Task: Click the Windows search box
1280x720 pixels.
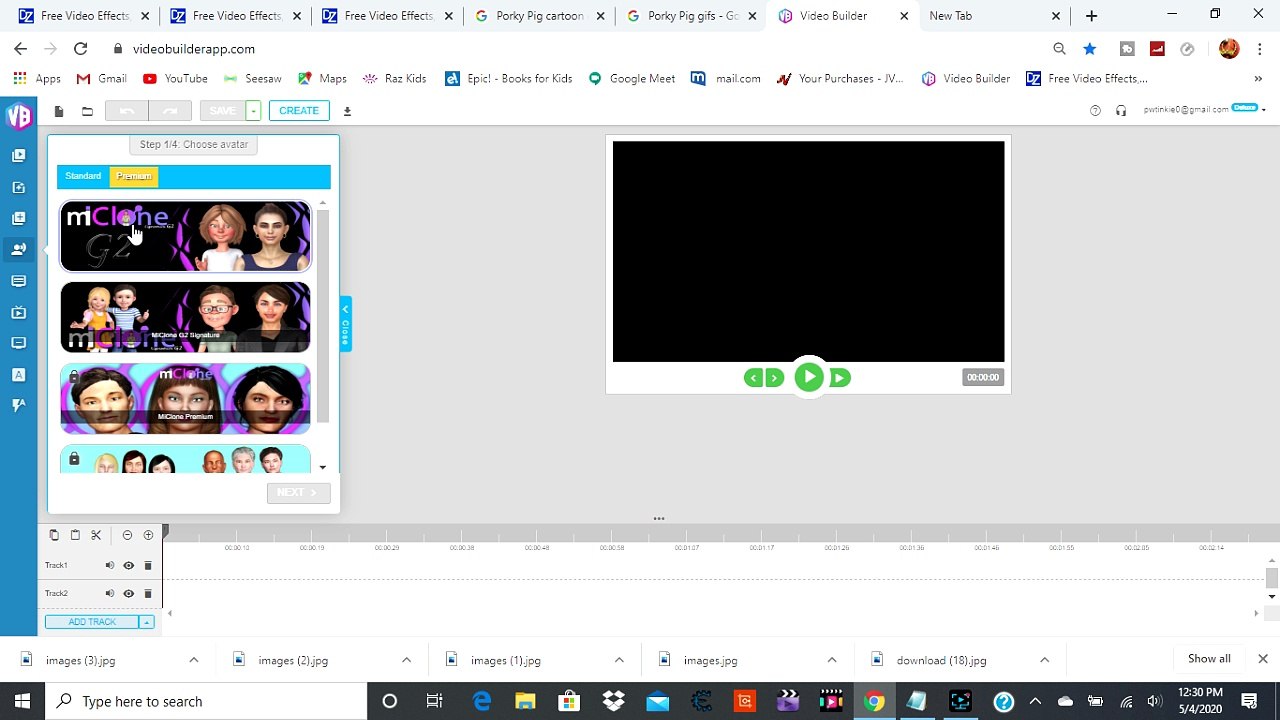Action: tap(206, 701)
